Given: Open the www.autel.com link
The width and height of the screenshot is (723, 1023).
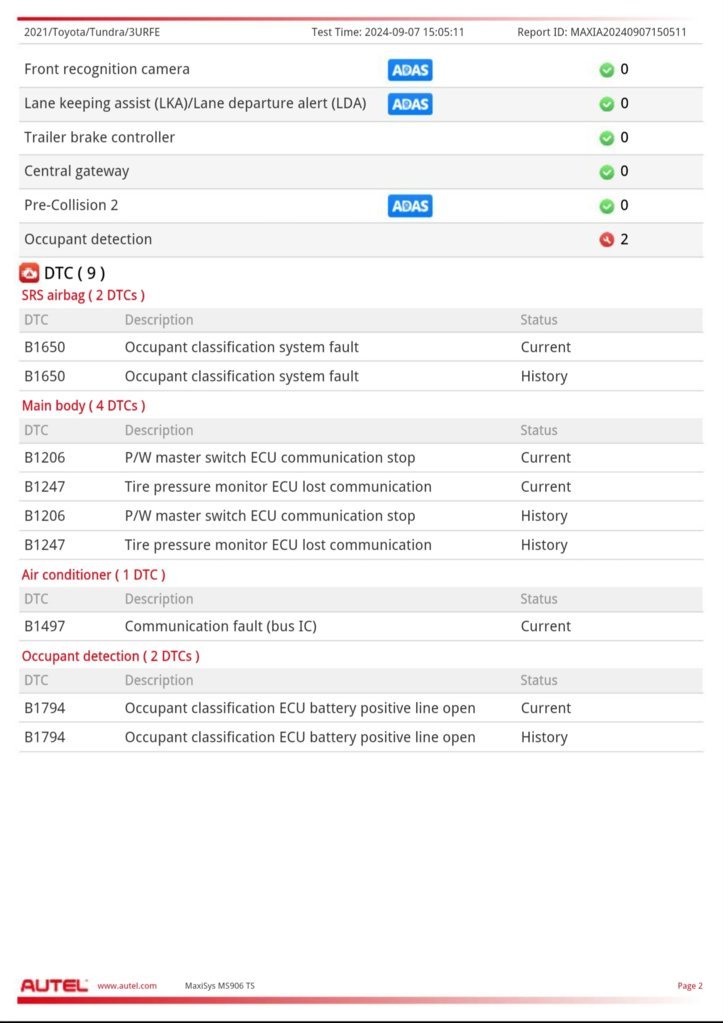Looking at the screenshot, I should (x=127, y=986).
